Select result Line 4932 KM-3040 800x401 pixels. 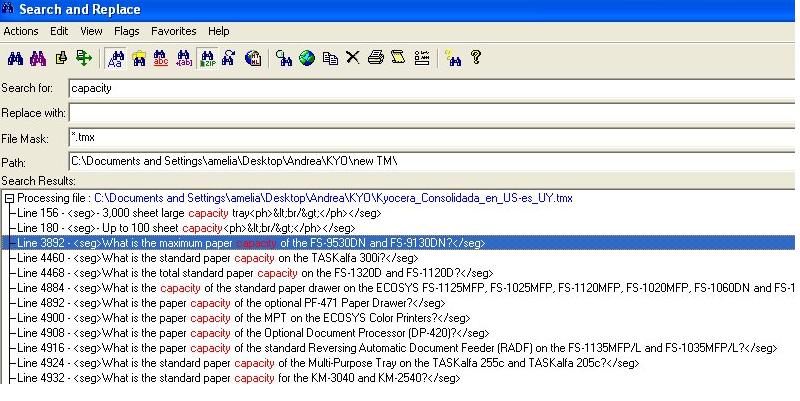tap(238, 378)
